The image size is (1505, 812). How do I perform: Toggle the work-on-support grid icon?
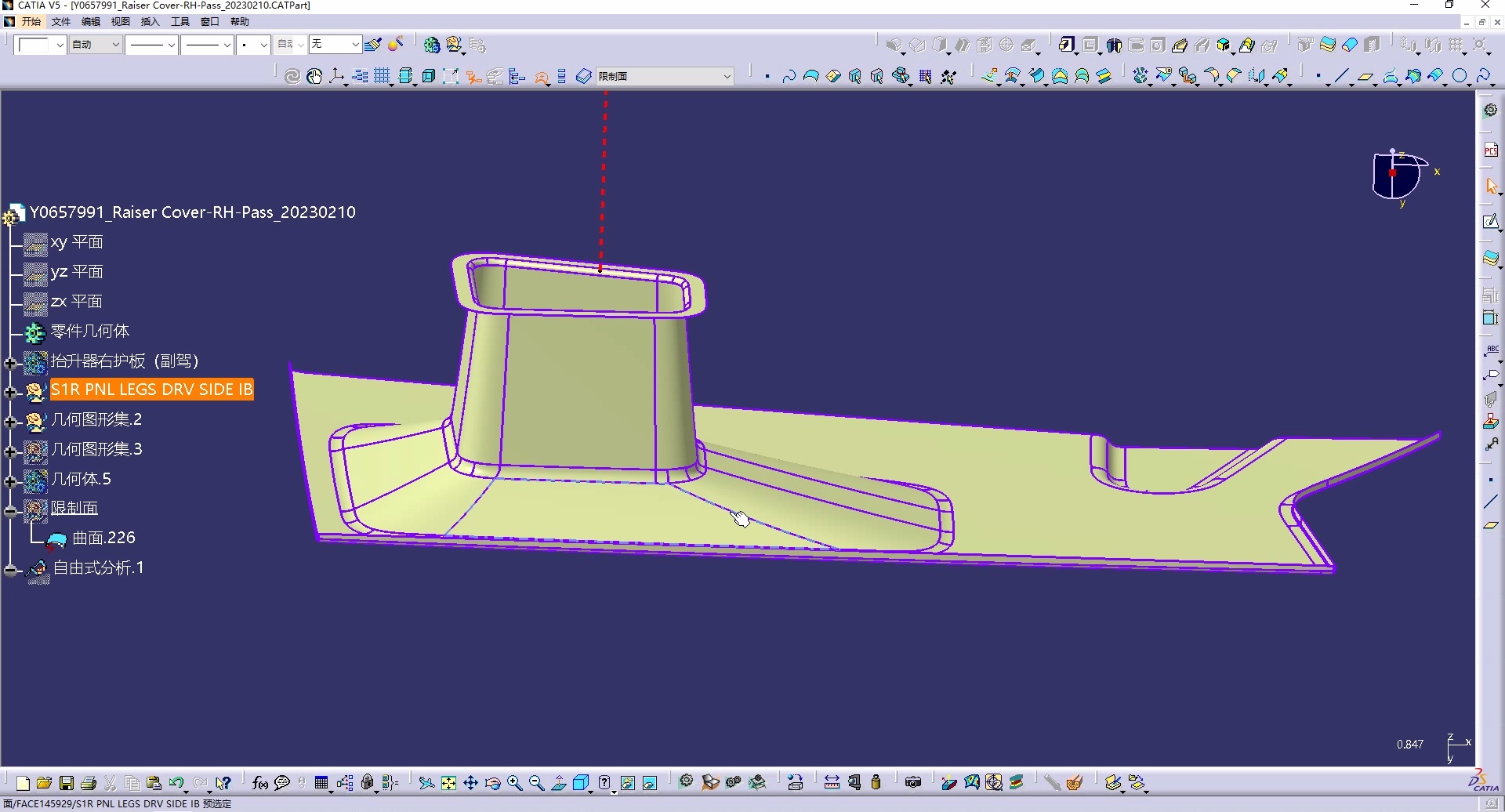pos(382,76)
